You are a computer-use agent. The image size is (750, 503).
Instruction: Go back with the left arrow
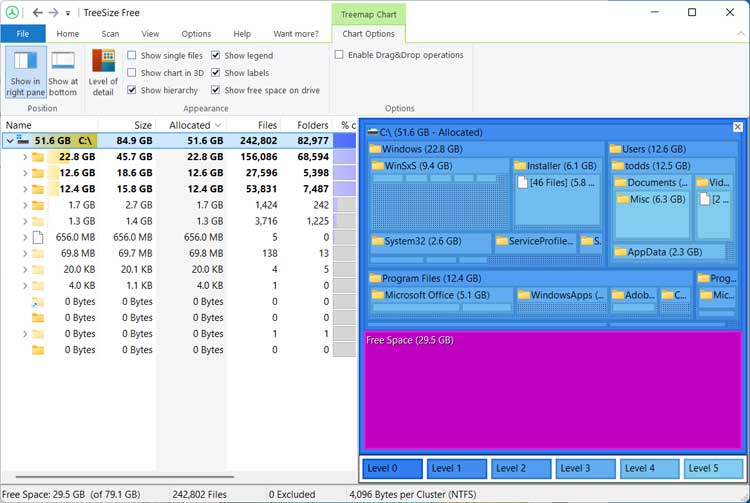37,12
